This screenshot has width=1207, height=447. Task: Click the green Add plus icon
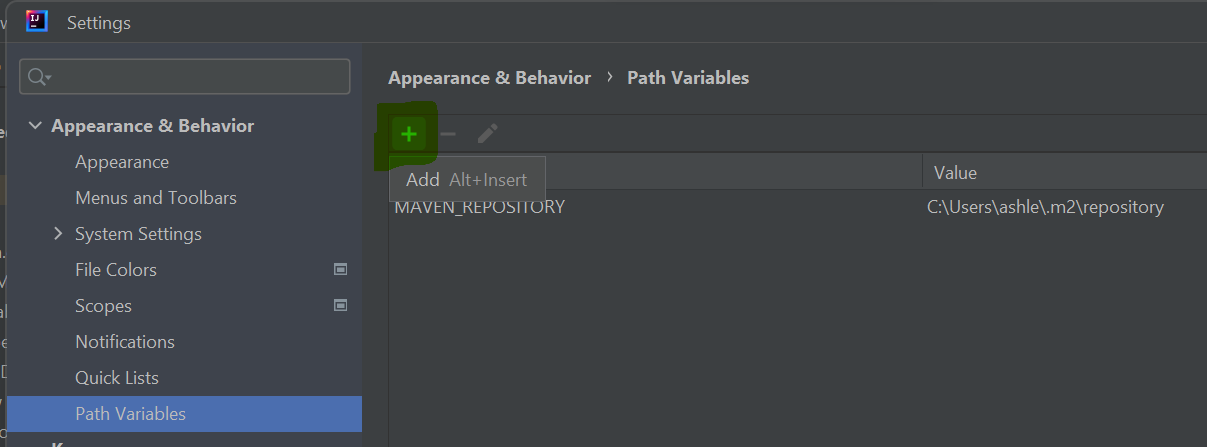pyautogui.click(x=408, y=134)
